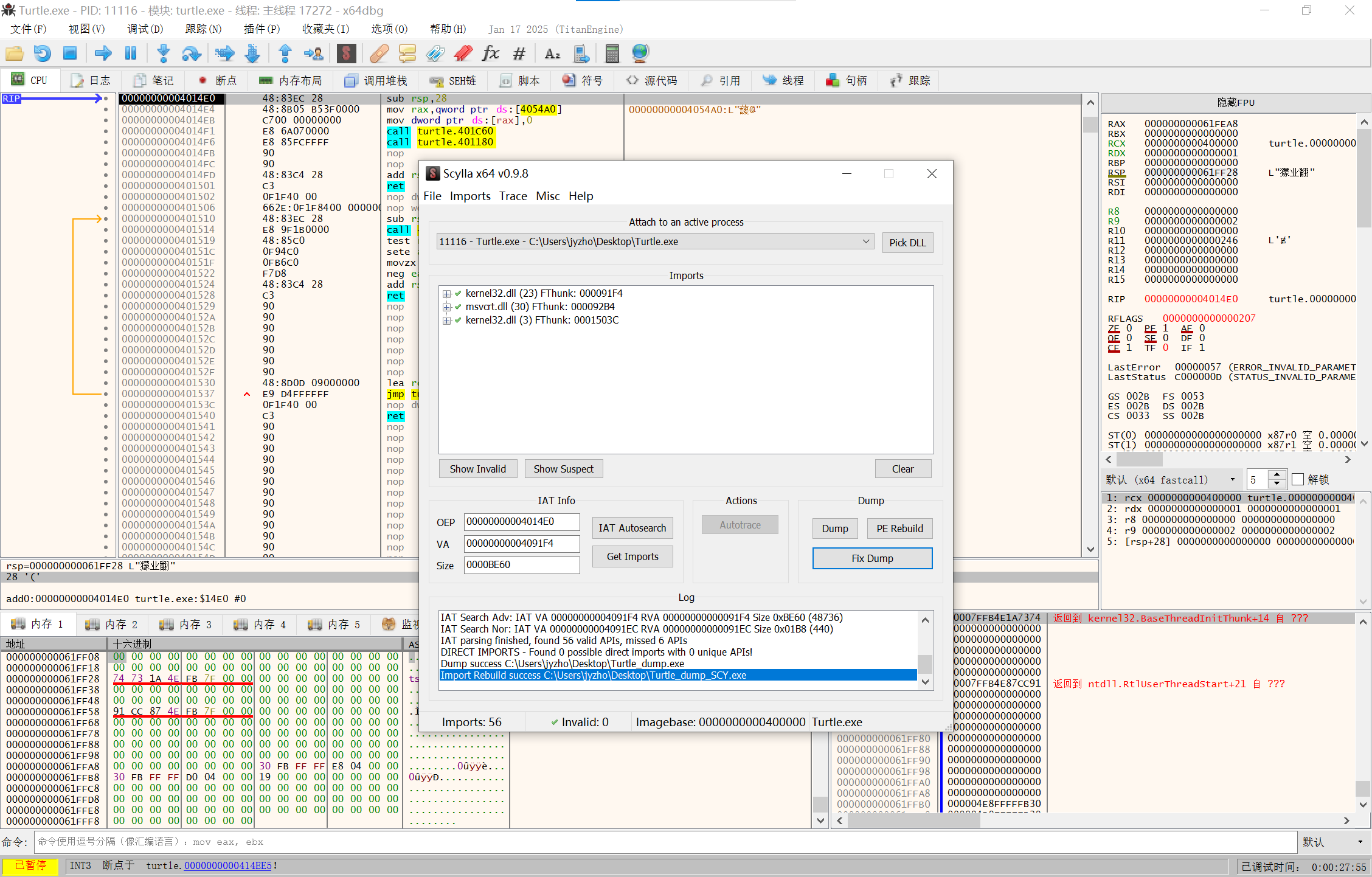Open a file with the folder icon

point(15,54)
